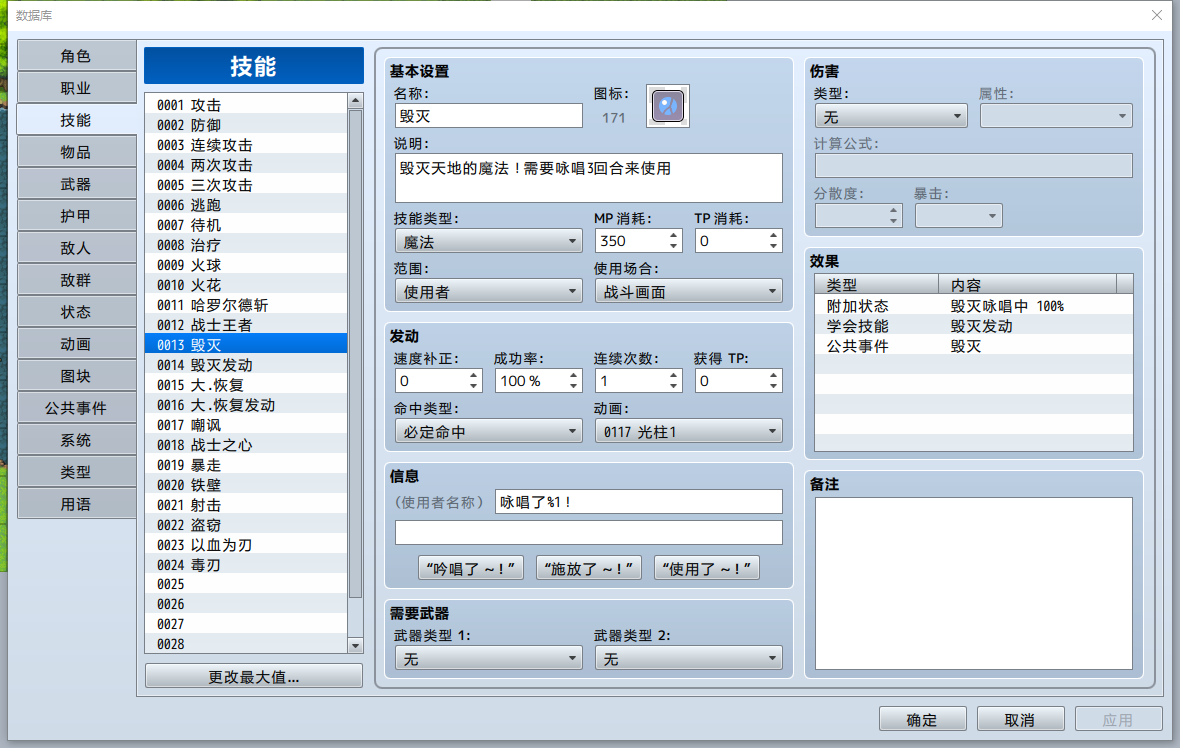This screenshot has width=1180, height=748.
Task: Click inside the 备注 notes box
Action: click(974, 583)
